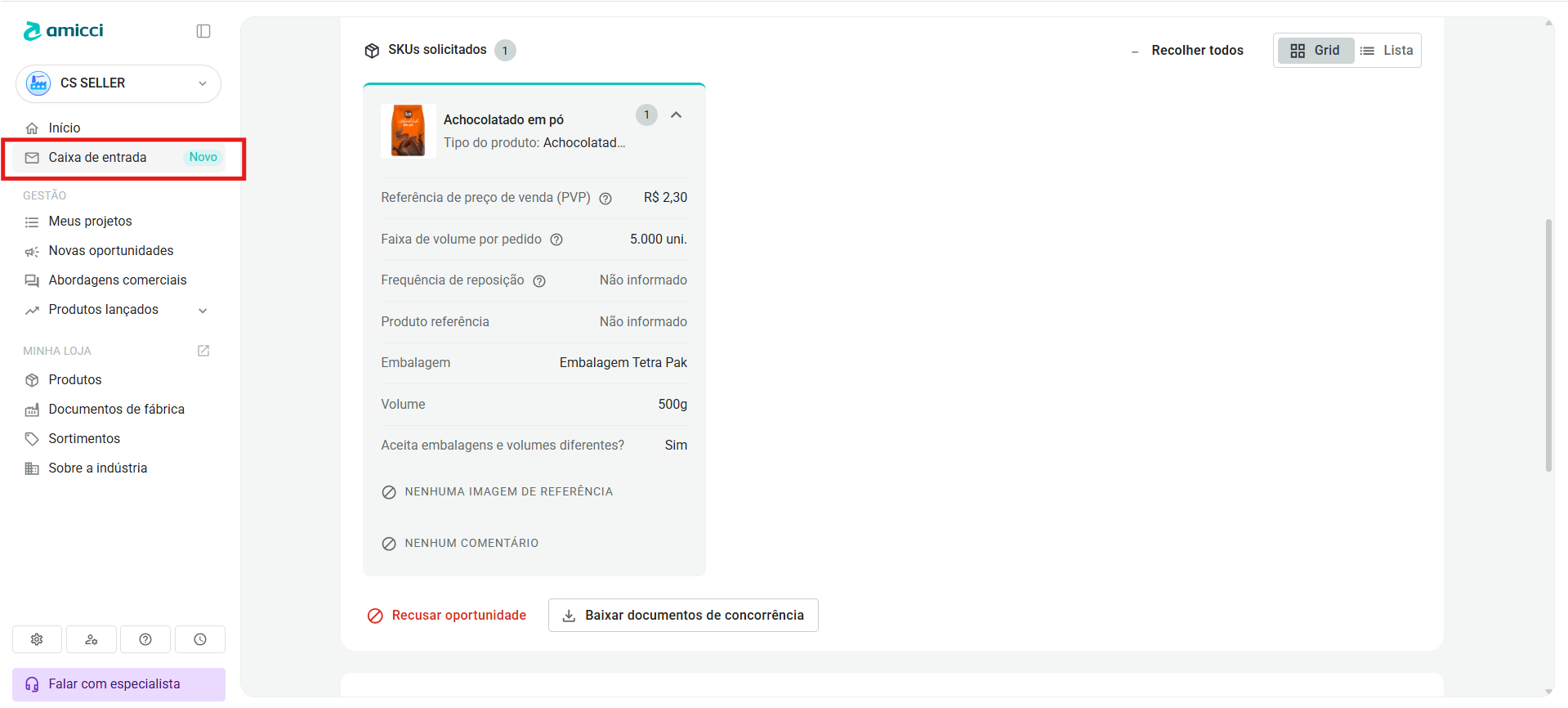
Task: Show Faixa de volume help icon
Action: 556,240
